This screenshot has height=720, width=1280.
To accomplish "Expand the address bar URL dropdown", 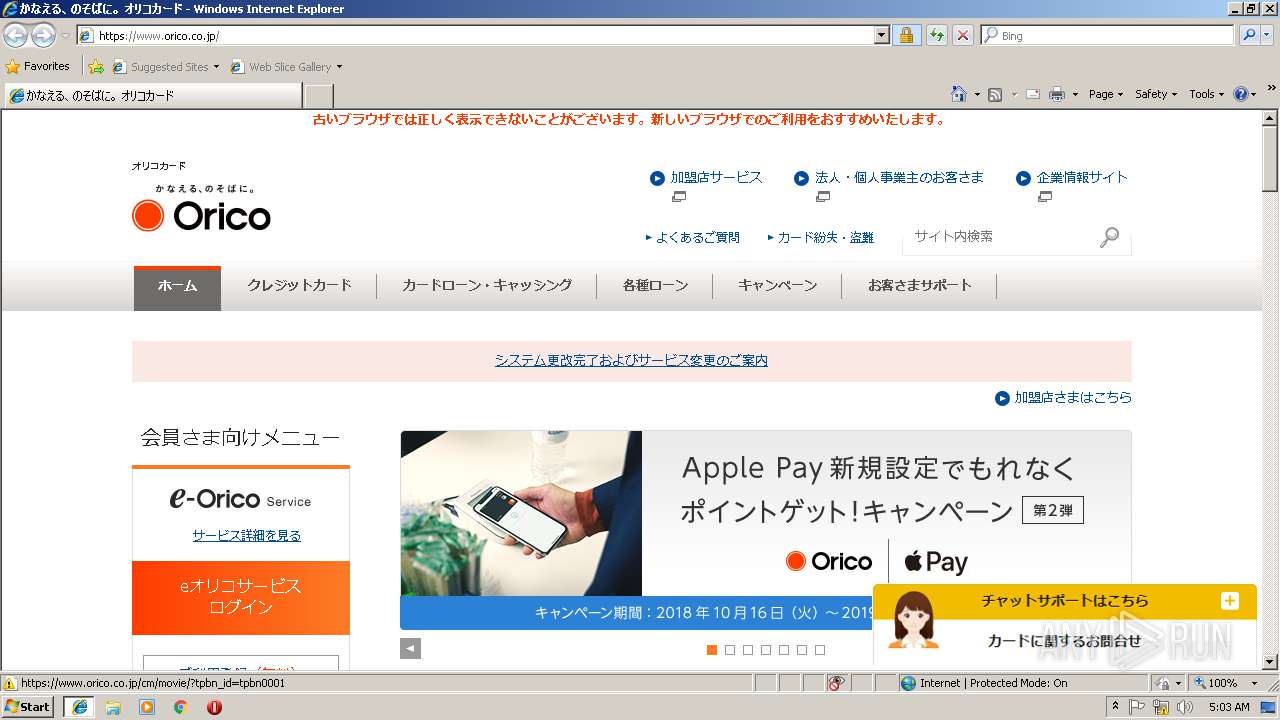I will (x=881, y=35).
